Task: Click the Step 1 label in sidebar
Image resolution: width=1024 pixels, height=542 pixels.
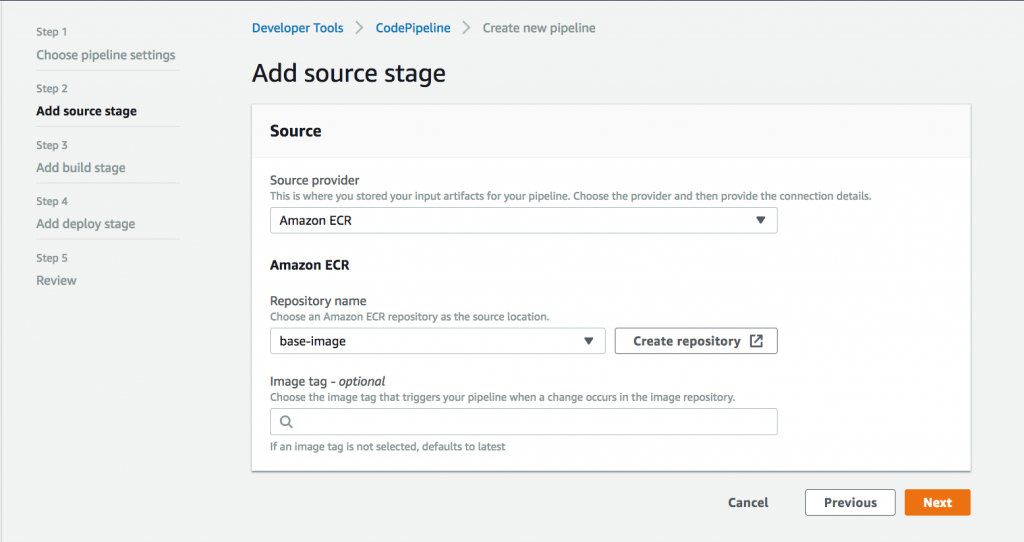Action: pos(52,32)
